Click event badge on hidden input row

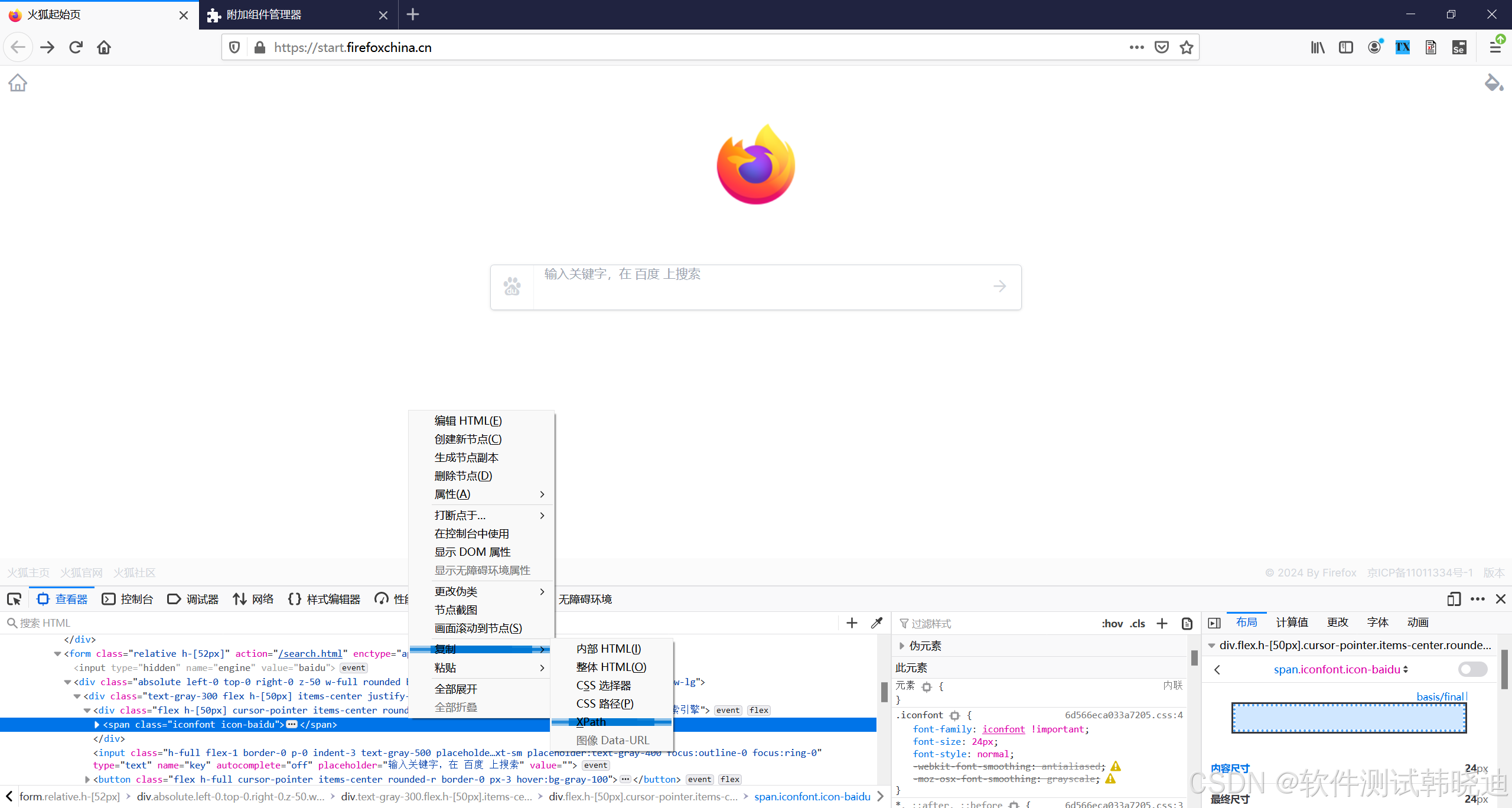pos(354,668)
